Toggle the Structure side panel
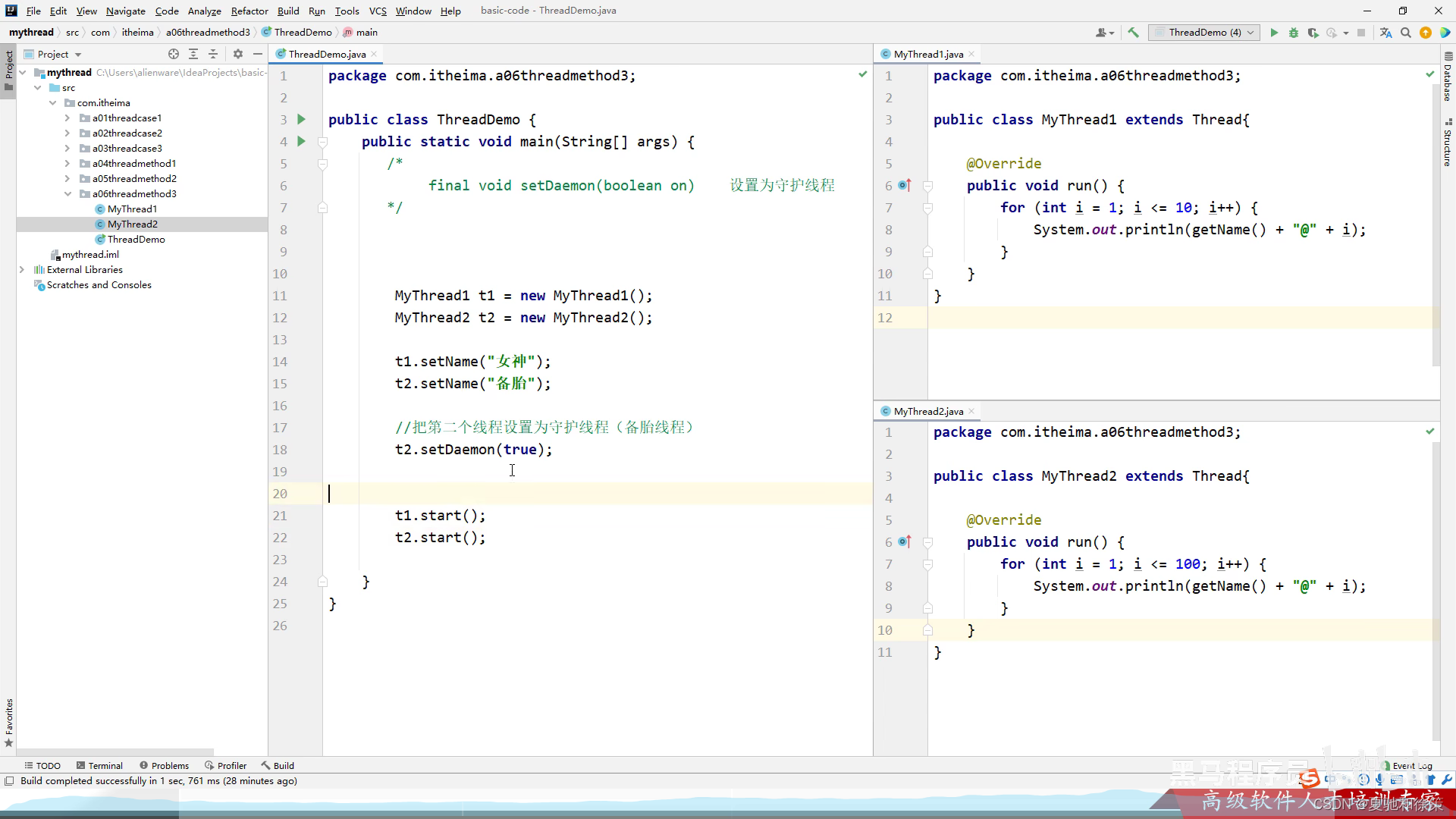 coord(1448,144)
